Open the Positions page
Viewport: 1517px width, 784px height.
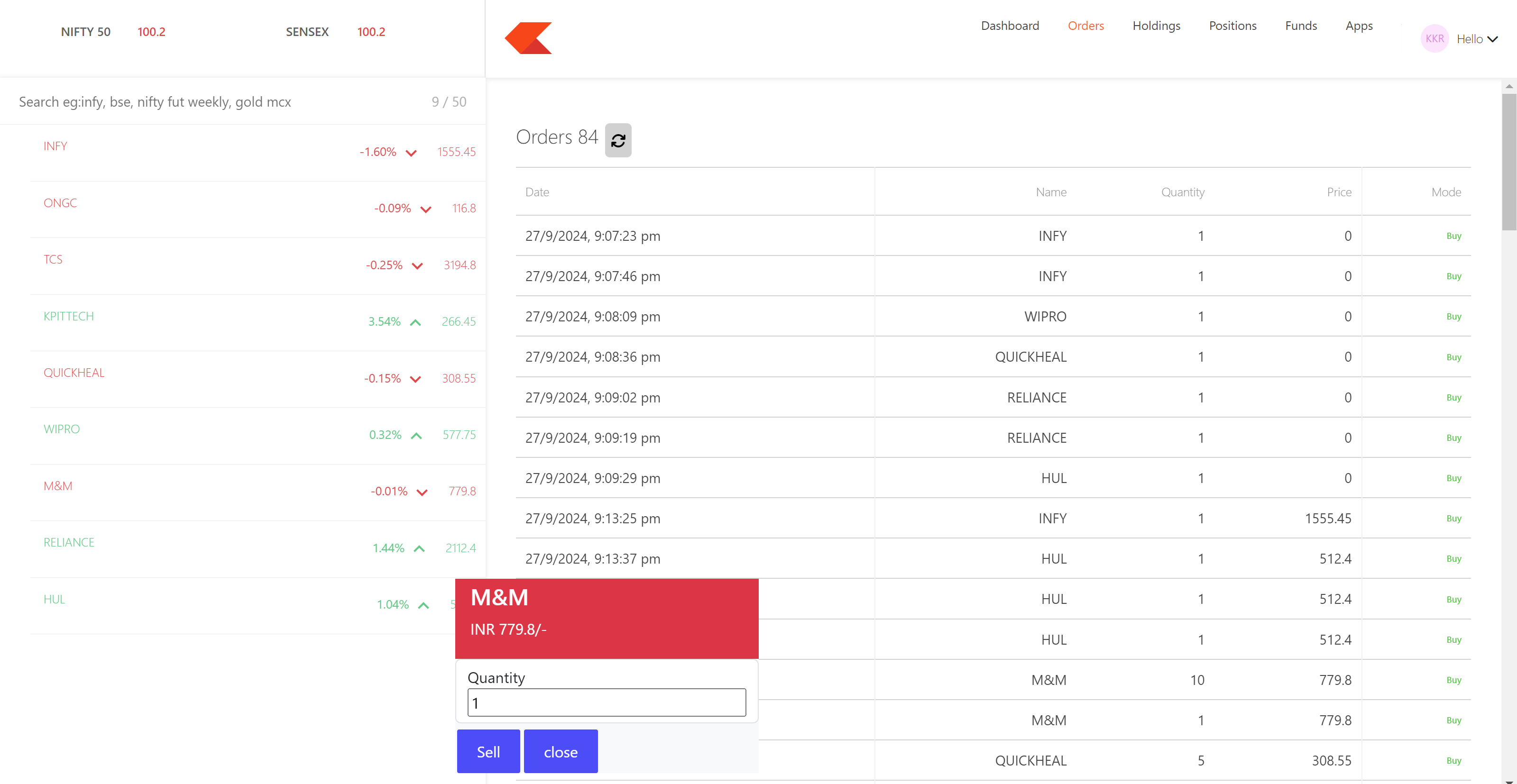(x=1232, y=26)
